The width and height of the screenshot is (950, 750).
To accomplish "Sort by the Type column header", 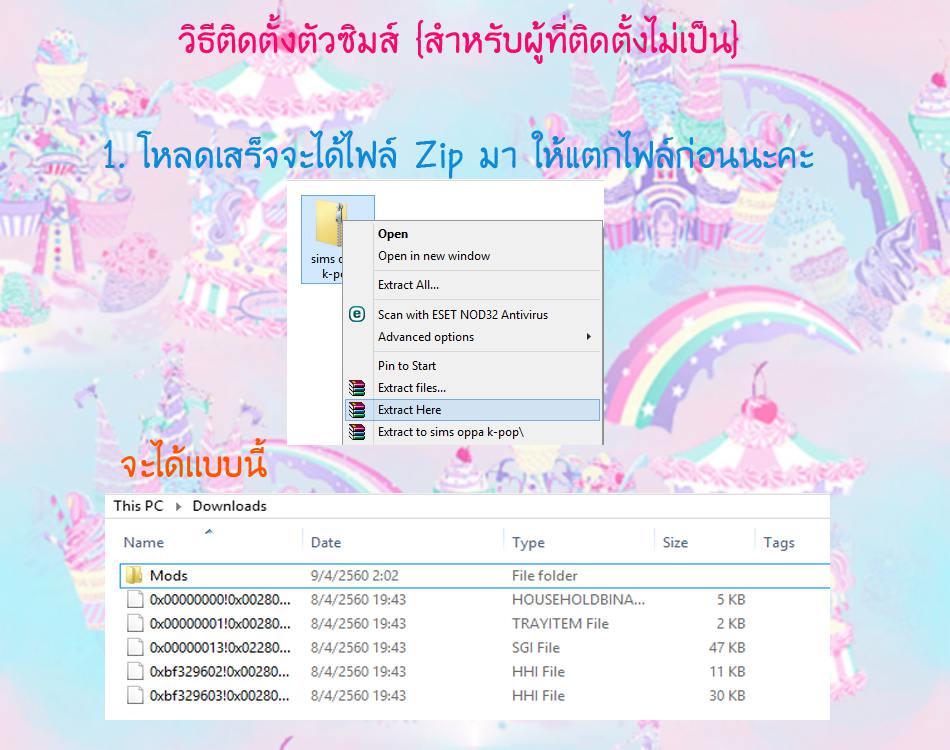I will coord(528,542).
